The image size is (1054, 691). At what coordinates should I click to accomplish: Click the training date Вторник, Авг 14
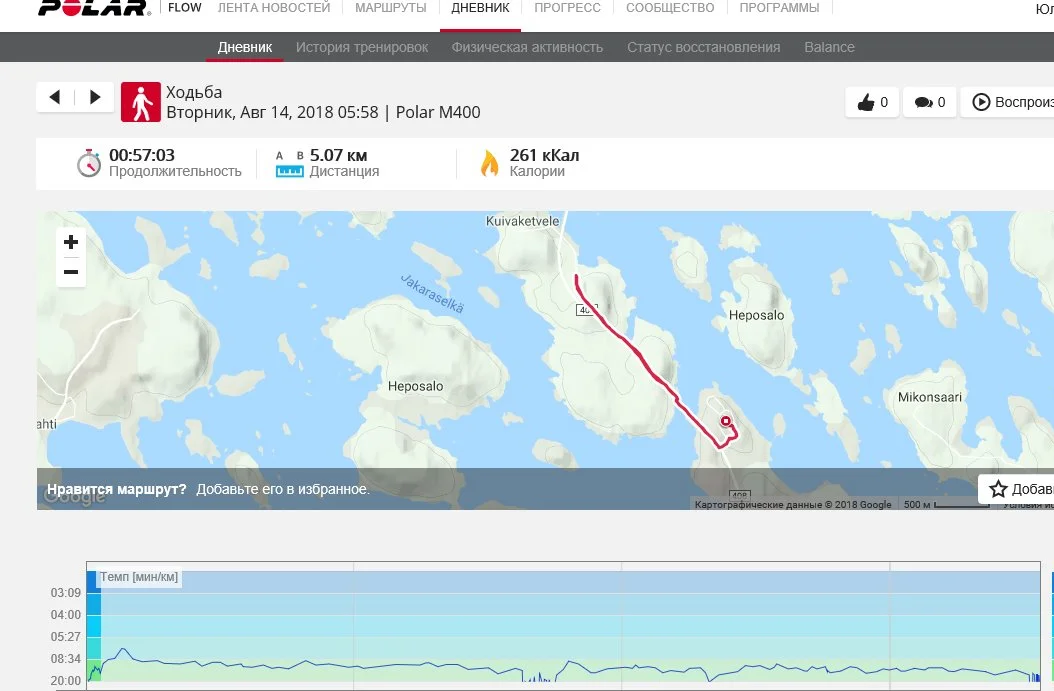[x=272, y=112]
